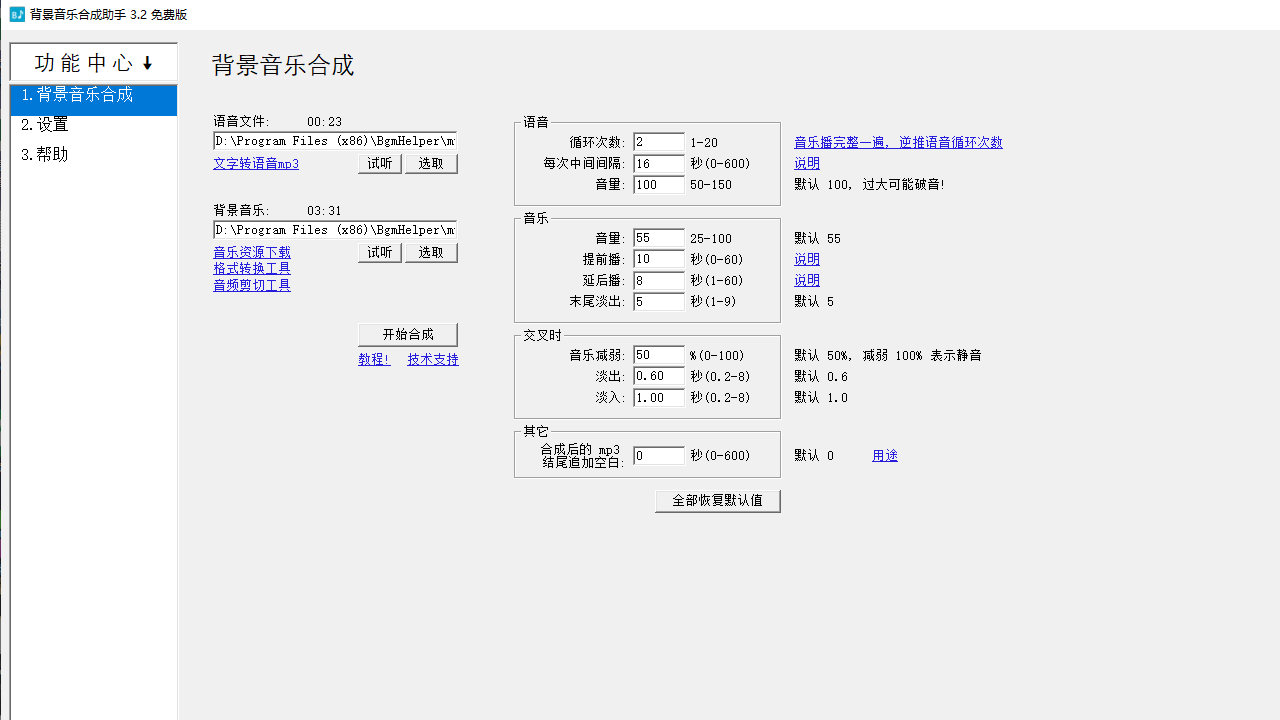Open the 音频剪切工具 link
This screenshot has height=720, width=1280.
click(252, 285)
